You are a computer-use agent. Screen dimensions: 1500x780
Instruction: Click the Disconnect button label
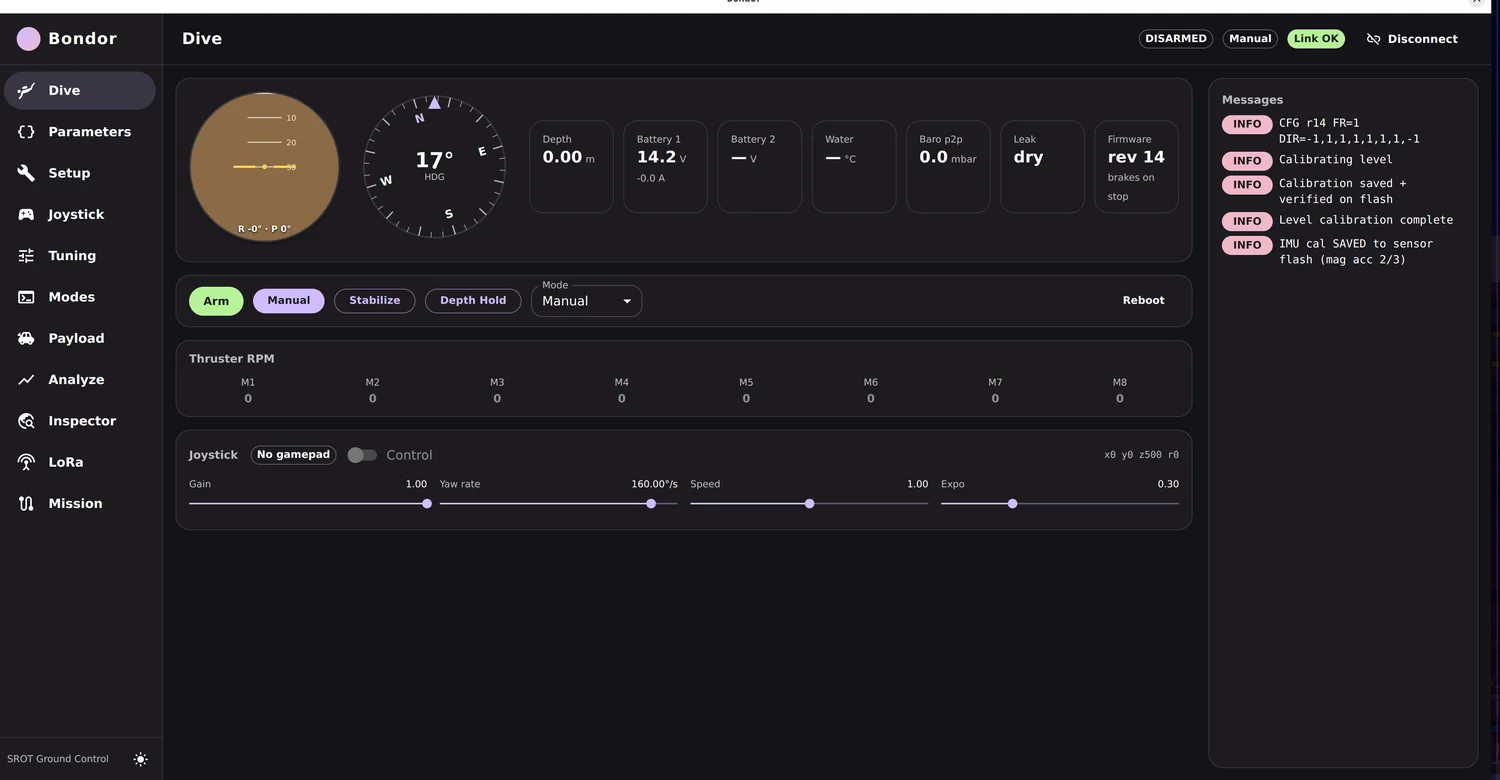click(1423, 39)
